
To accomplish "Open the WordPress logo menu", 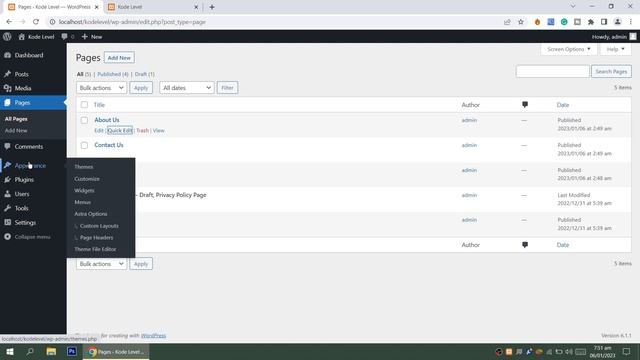I will pos(7,37).
